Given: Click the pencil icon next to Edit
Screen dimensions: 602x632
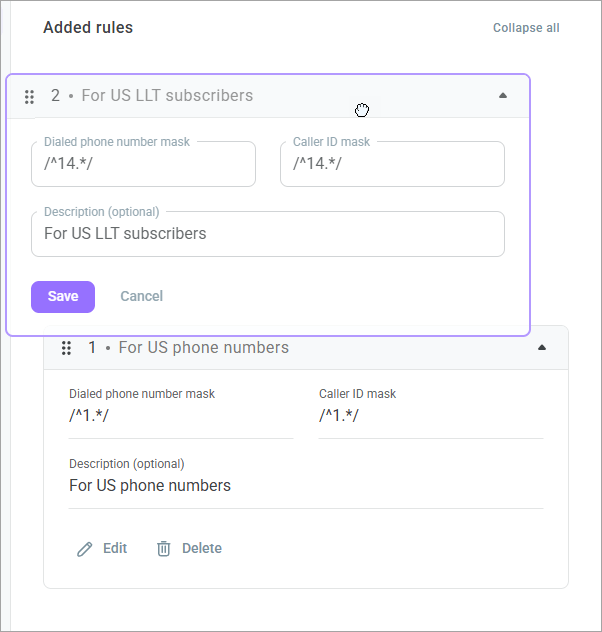Looking at the screenshot, I should point(85,549).
